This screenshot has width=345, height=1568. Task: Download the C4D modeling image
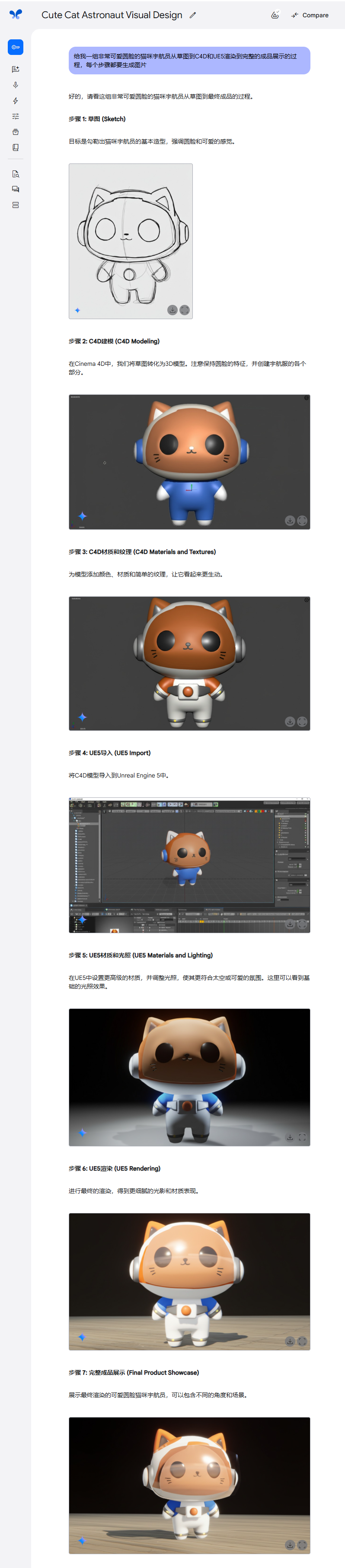[290, 521]
